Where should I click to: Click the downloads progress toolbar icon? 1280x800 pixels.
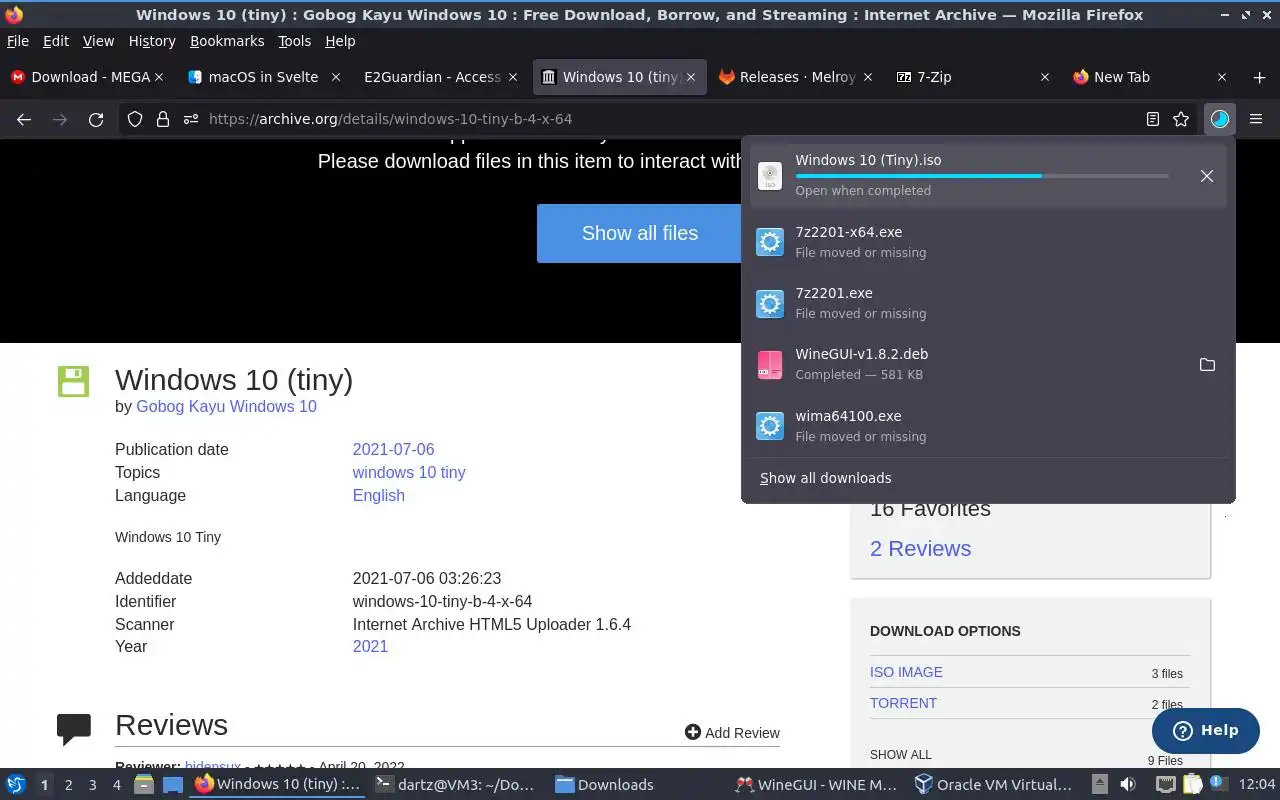click(x=1220, y=119)
